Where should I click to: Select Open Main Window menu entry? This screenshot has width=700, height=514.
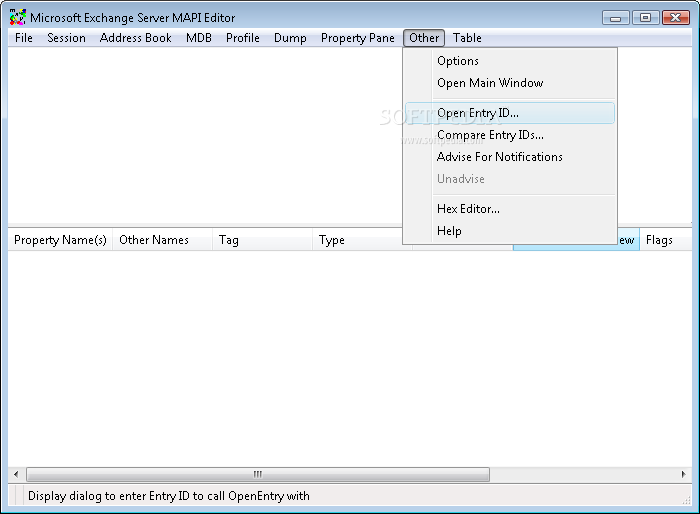(x=509, y=83)
